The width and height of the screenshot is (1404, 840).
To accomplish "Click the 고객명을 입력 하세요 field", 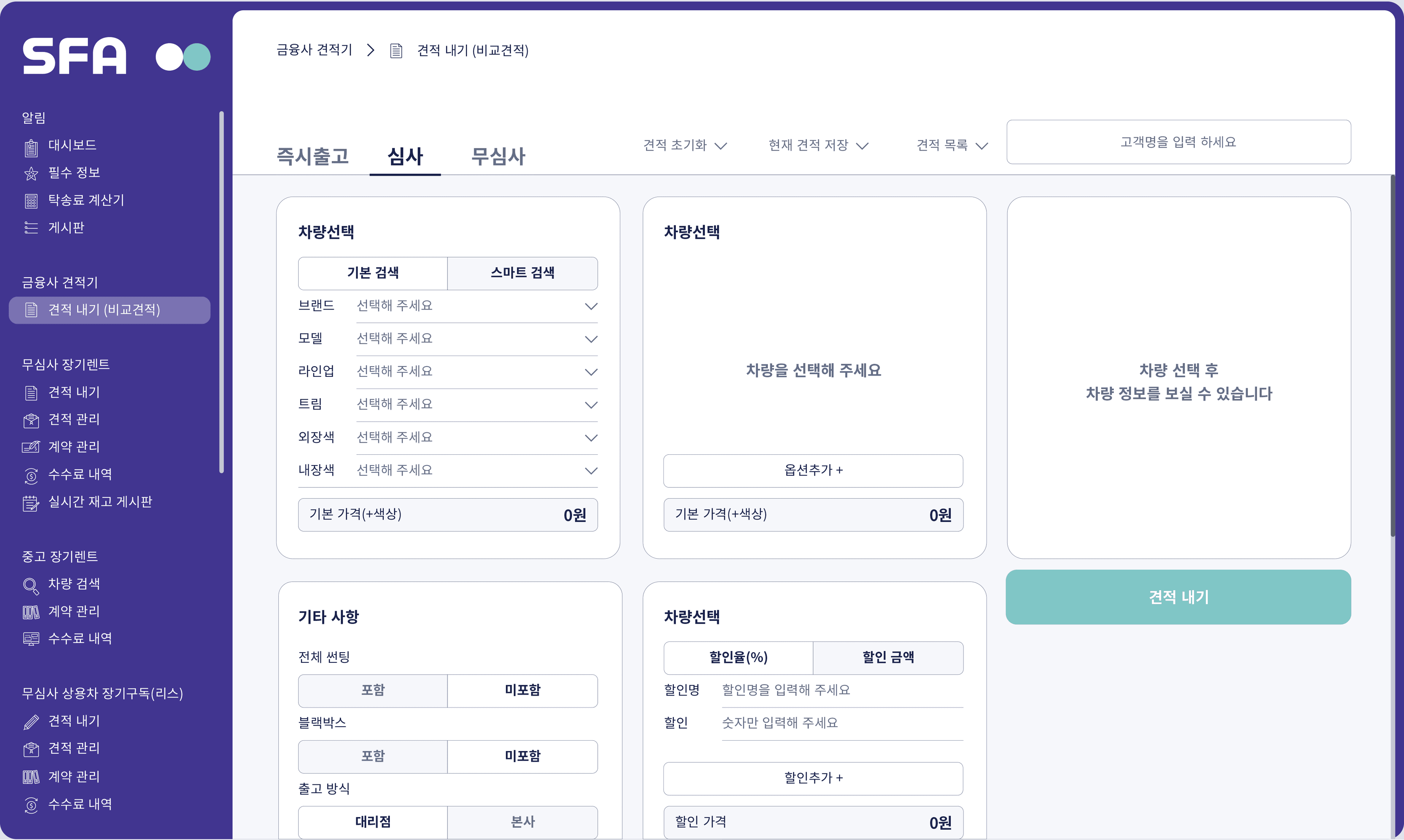I will [1178, 142].
